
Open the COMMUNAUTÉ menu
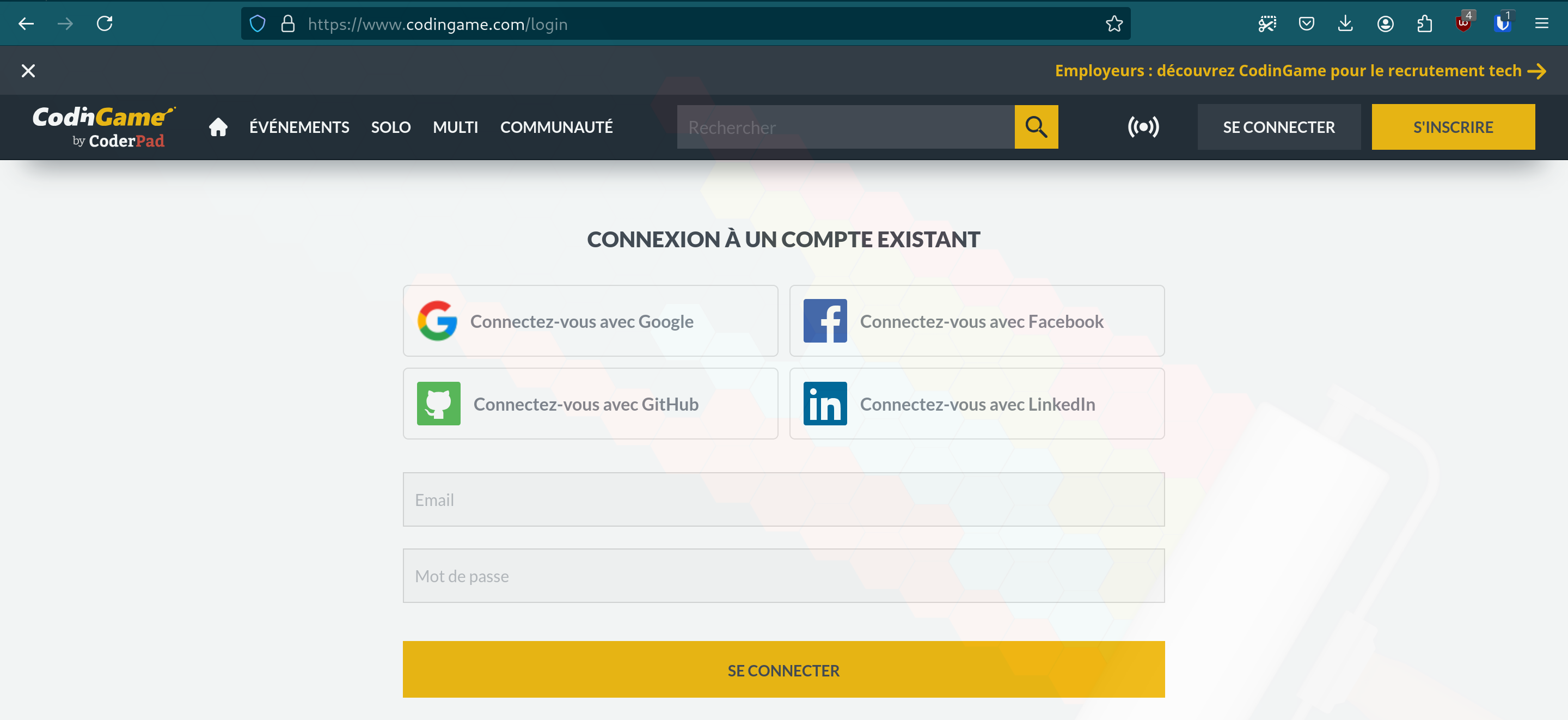coord(556,127)
